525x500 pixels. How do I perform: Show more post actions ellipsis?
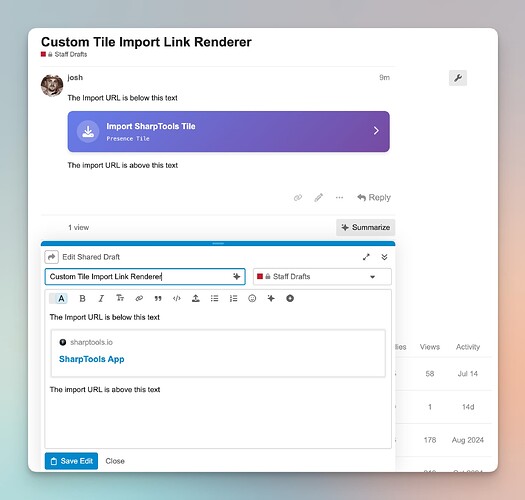click(x=339, y=198)
